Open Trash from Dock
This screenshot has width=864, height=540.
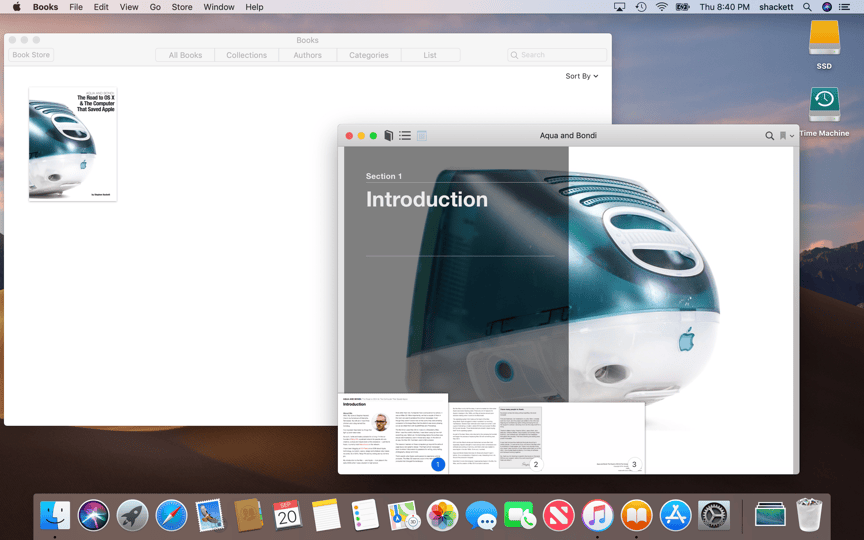(x=809, y=515)
